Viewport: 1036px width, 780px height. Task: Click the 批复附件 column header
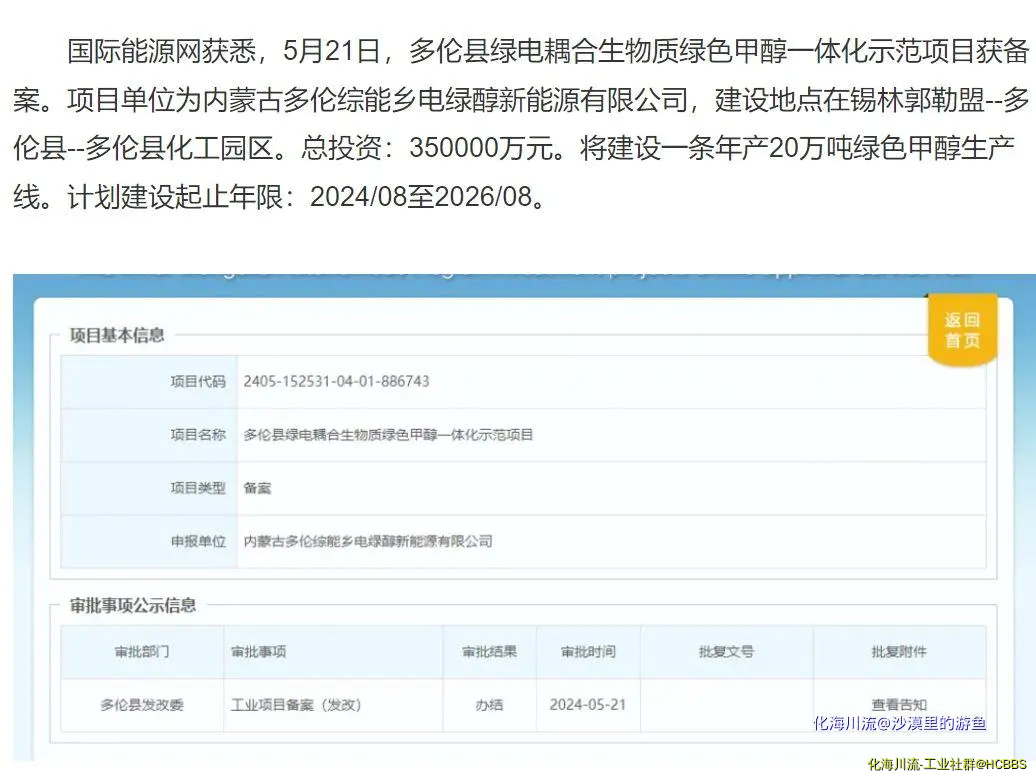[899, 652]
